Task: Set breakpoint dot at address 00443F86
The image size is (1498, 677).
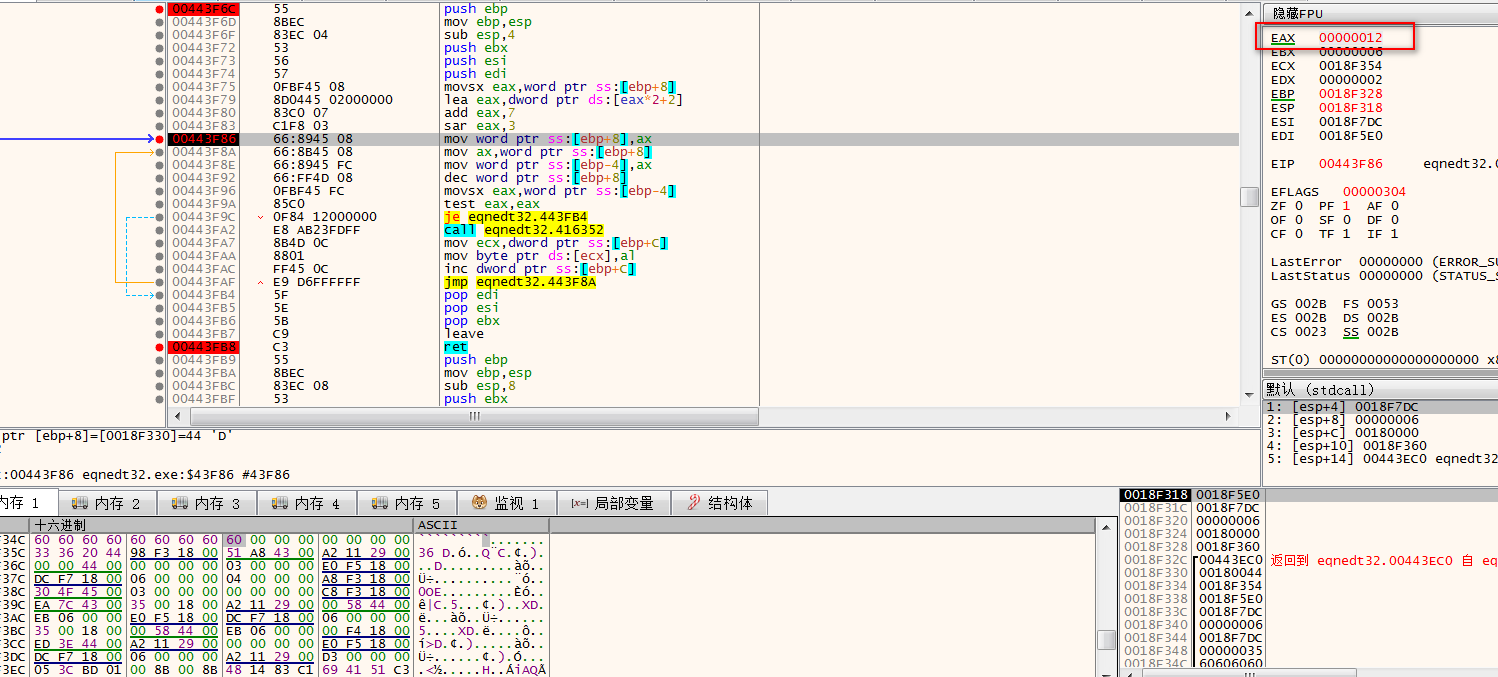Action: pos(160,139)
